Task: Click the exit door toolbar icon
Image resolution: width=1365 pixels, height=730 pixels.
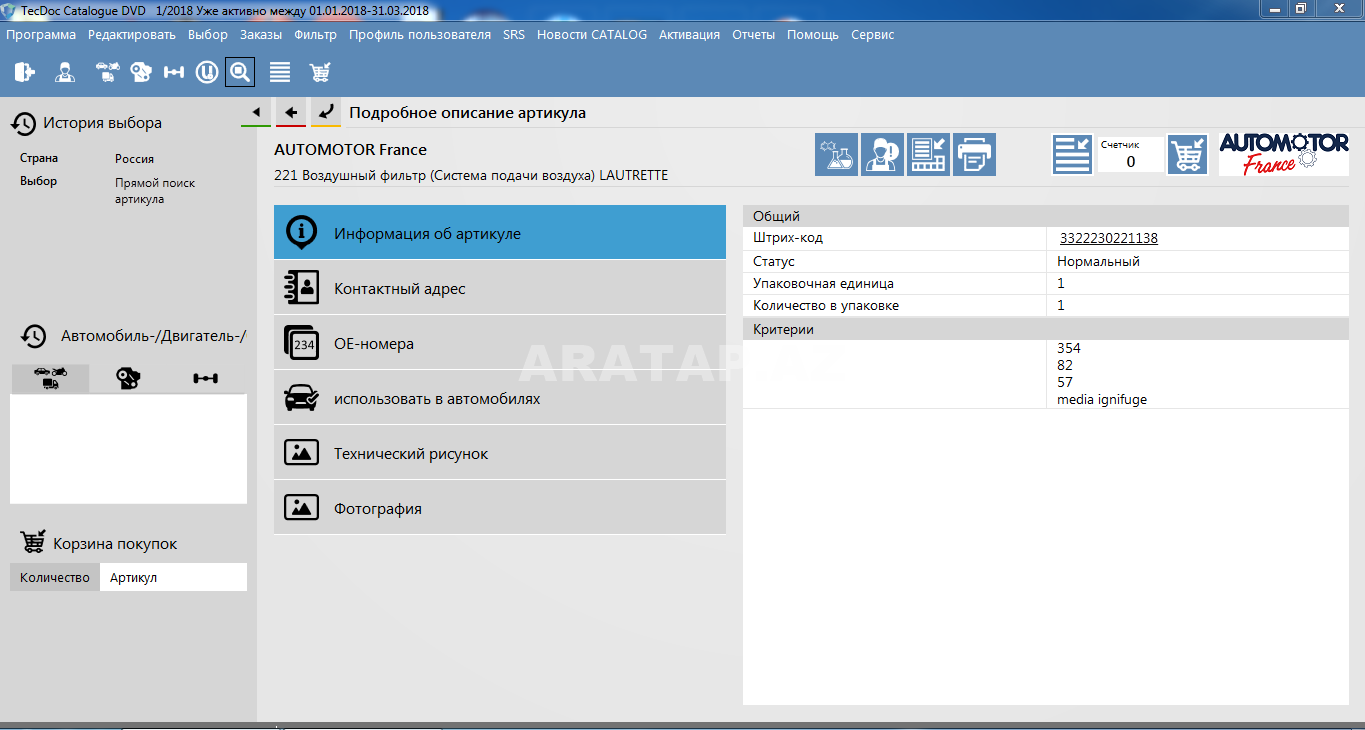Action: click(x=25, y=72)
